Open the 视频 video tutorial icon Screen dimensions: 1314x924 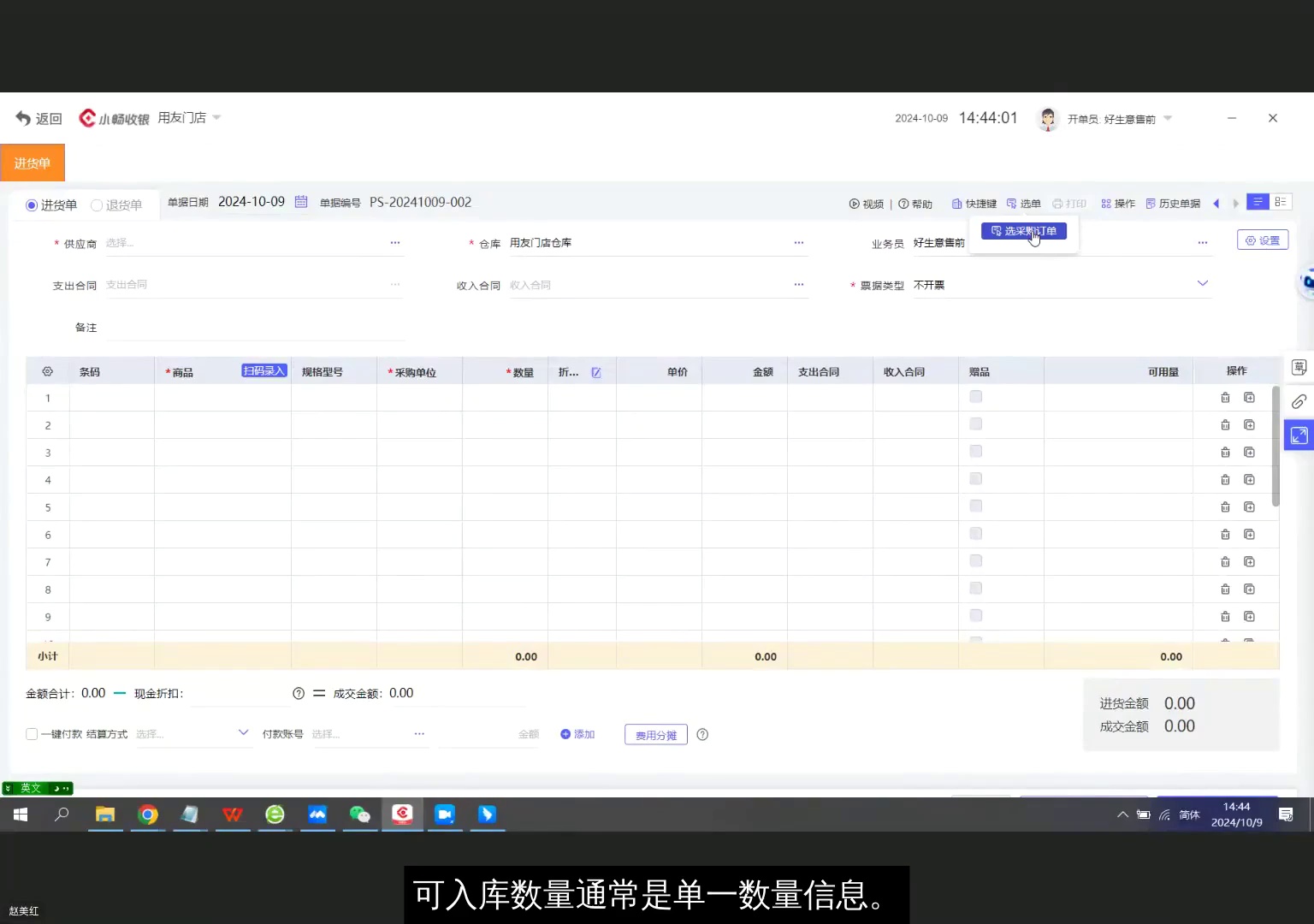(x=868, y=204)
